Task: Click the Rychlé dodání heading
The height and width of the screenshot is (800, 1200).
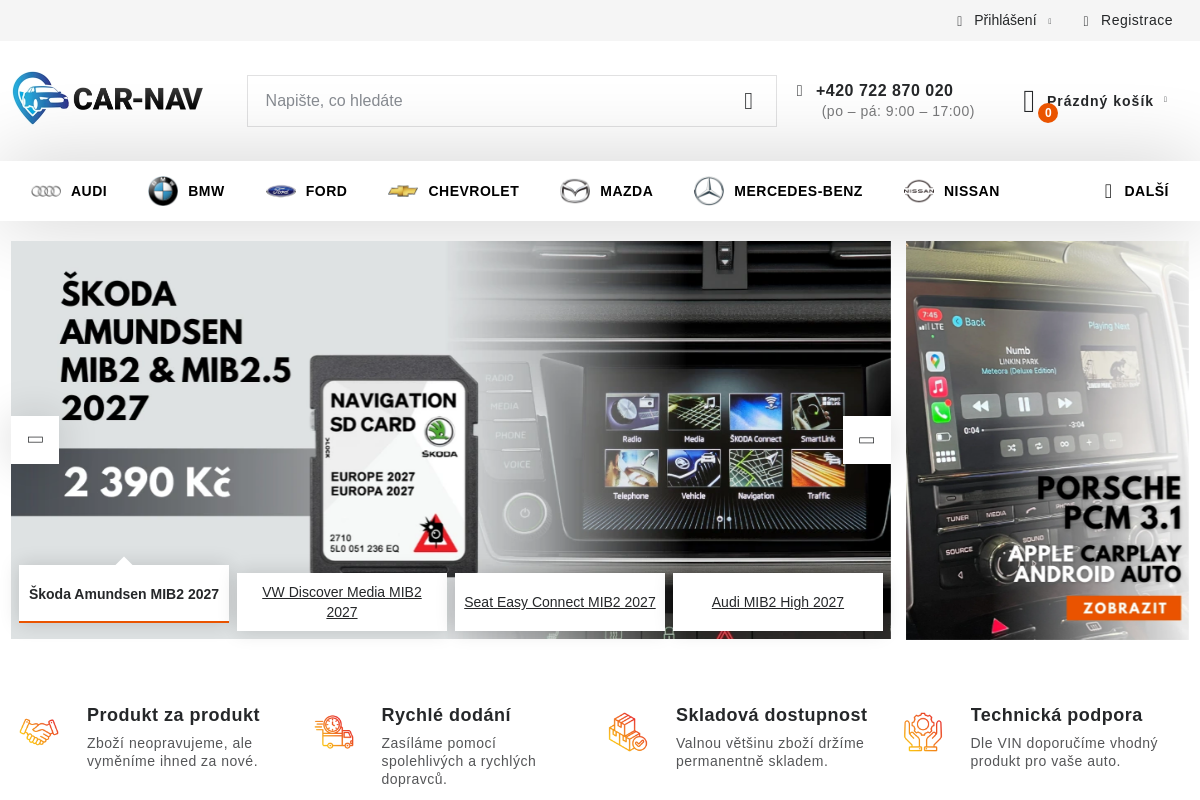Action: click(446, 715)
